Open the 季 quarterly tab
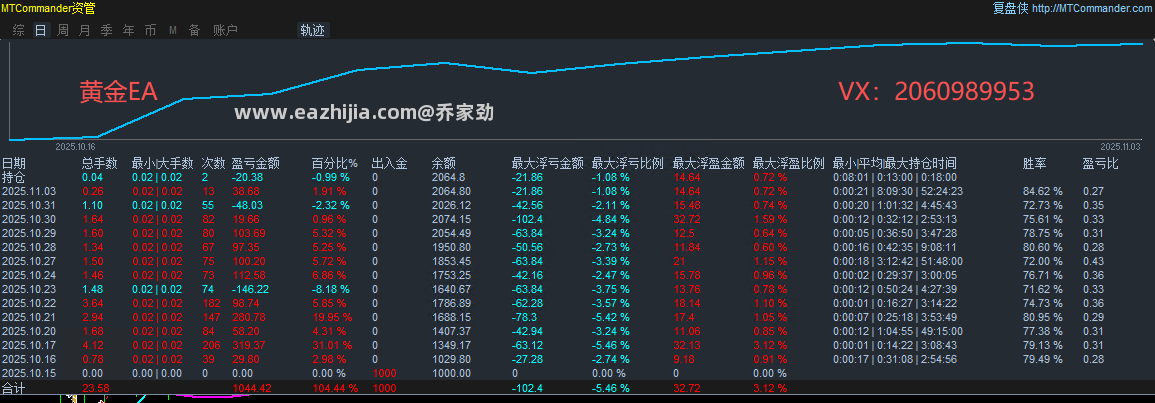This screenshot has height=403, width=1155. (107, 30)
